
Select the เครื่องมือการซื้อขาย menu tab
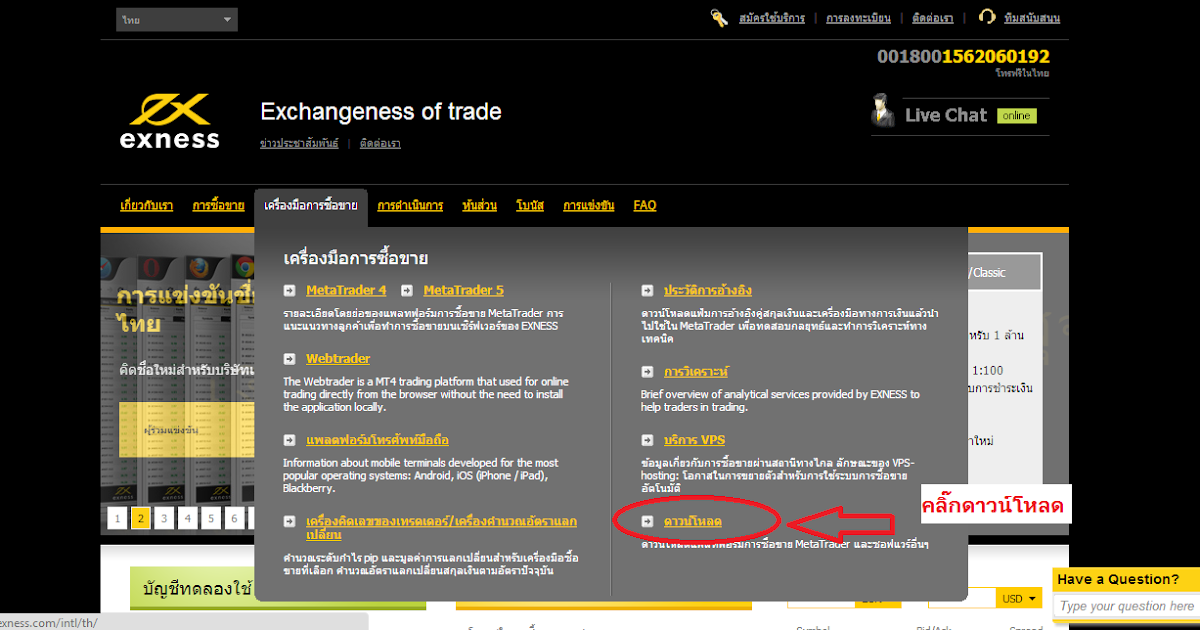point(311,206)
